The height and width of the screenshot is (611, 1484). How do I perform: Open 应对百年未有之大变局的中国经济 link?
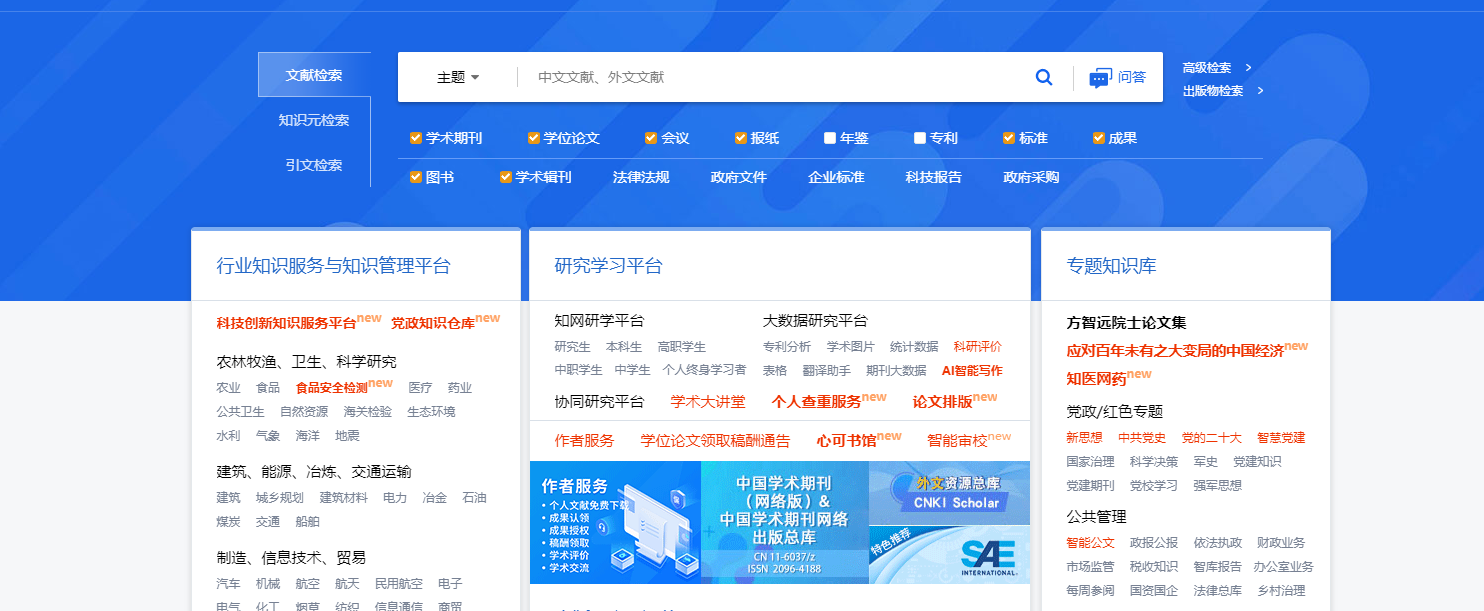1175,351
